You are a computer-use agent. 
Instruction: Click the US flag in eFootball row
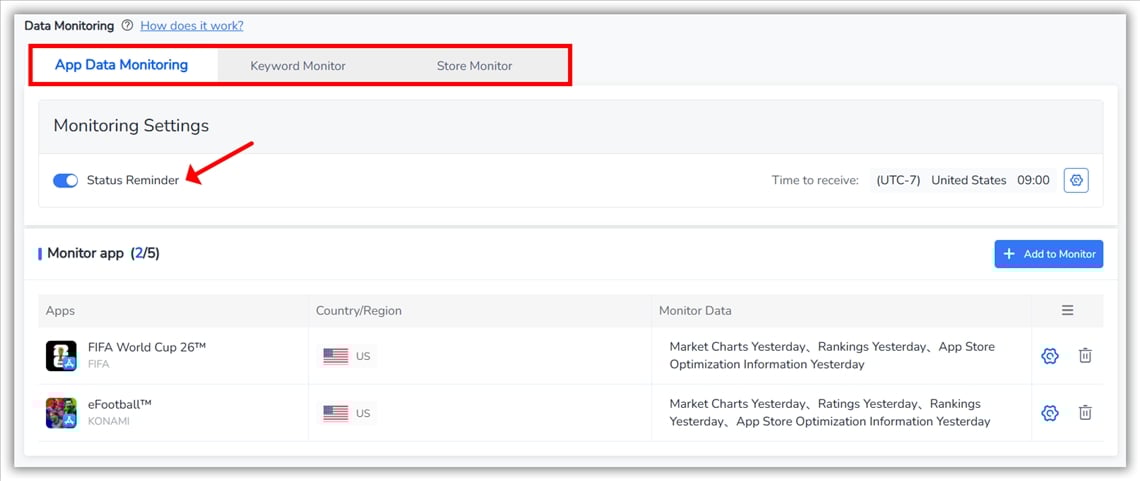coord(336,414)
